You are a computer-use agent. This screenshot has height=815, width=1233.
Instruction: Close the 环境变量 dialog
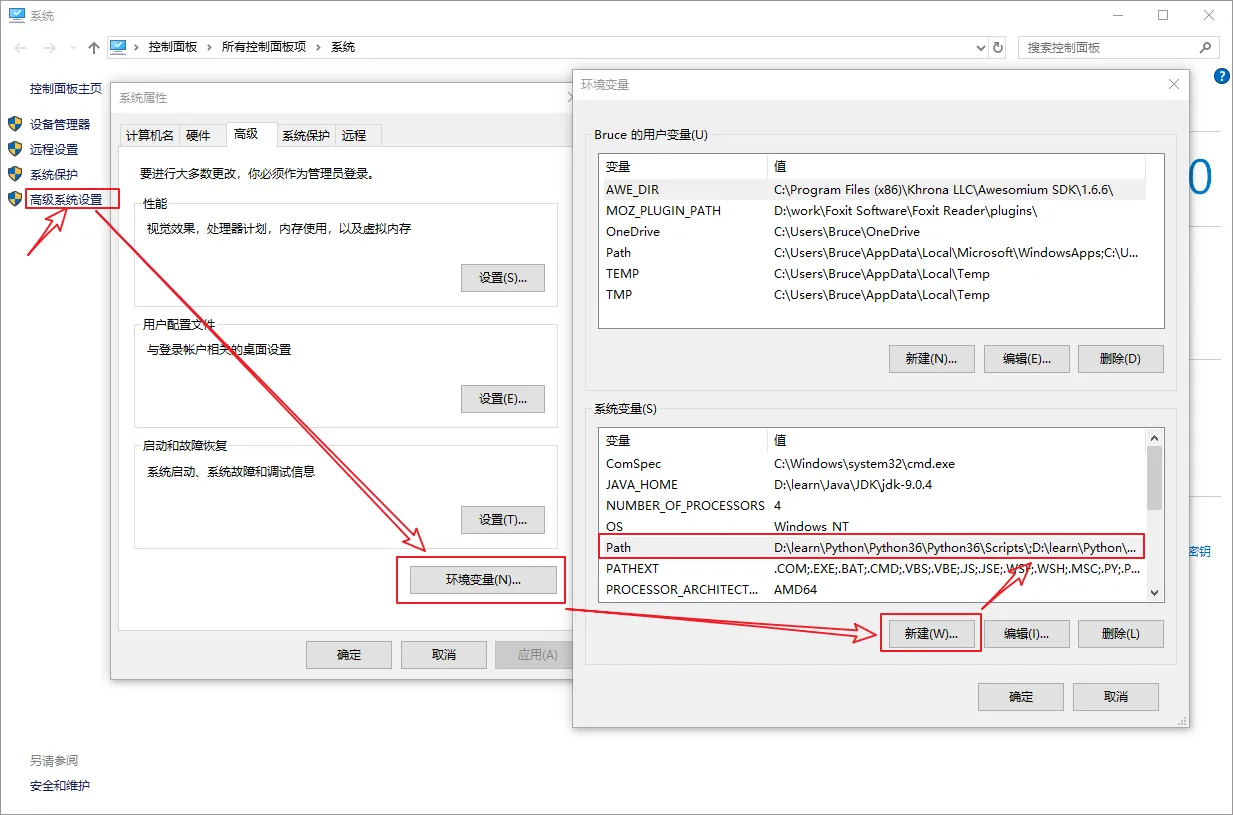[x=1174, y=84]
